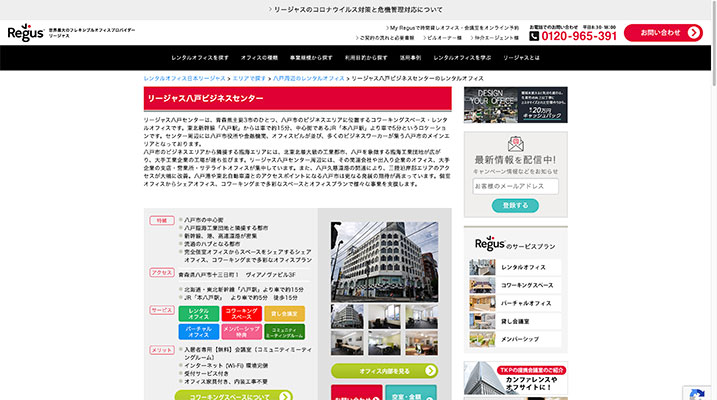
Task: Click the red お問い合わせ contact button
Action: point(663,33)
